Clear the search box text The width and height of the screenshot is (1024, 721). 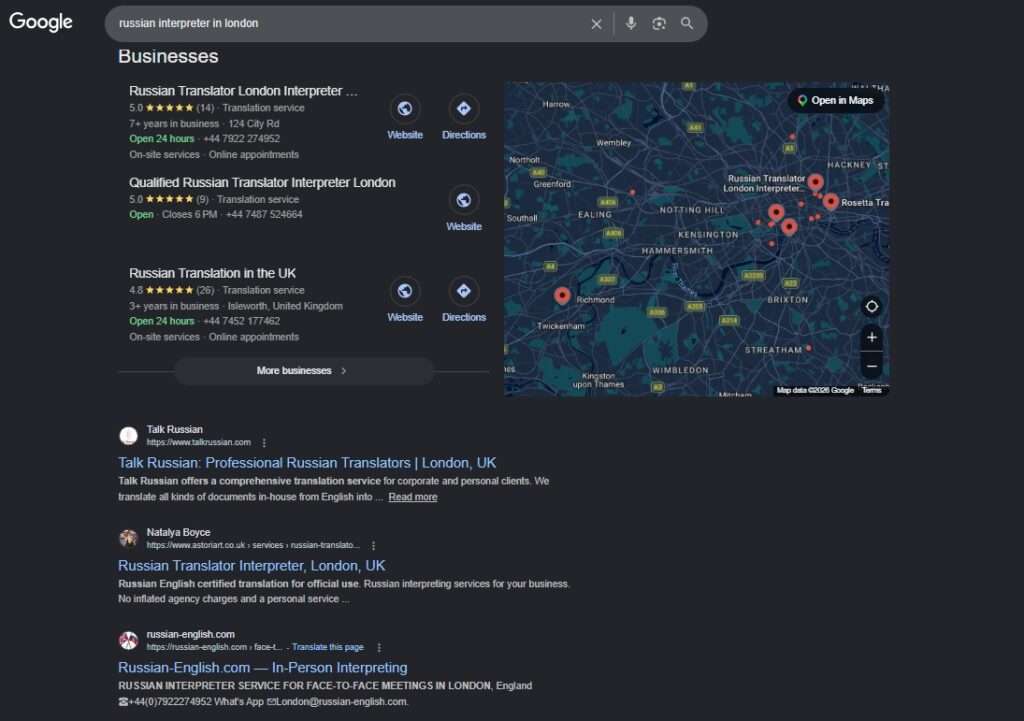point(596,24)
